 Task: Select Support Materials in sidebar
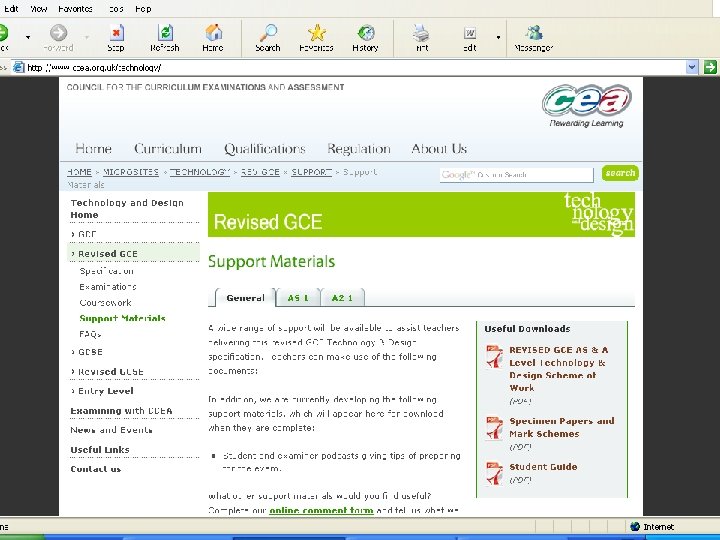(x=122, y=318)
